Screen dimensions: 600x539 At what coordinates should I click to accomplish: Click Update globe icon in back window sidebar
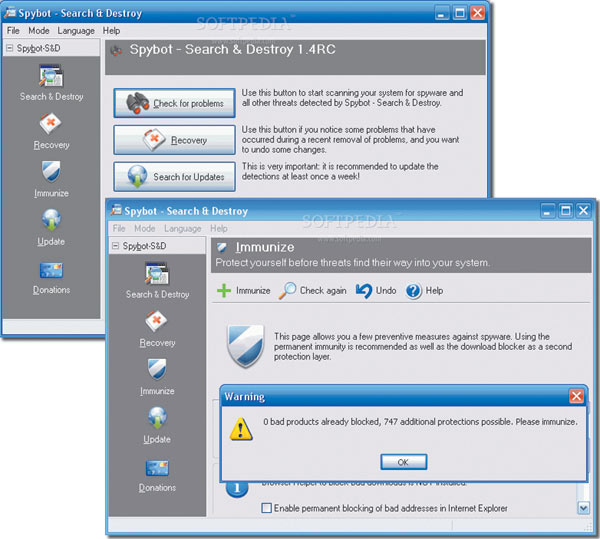pyautogui.click(x=51, y=221)
